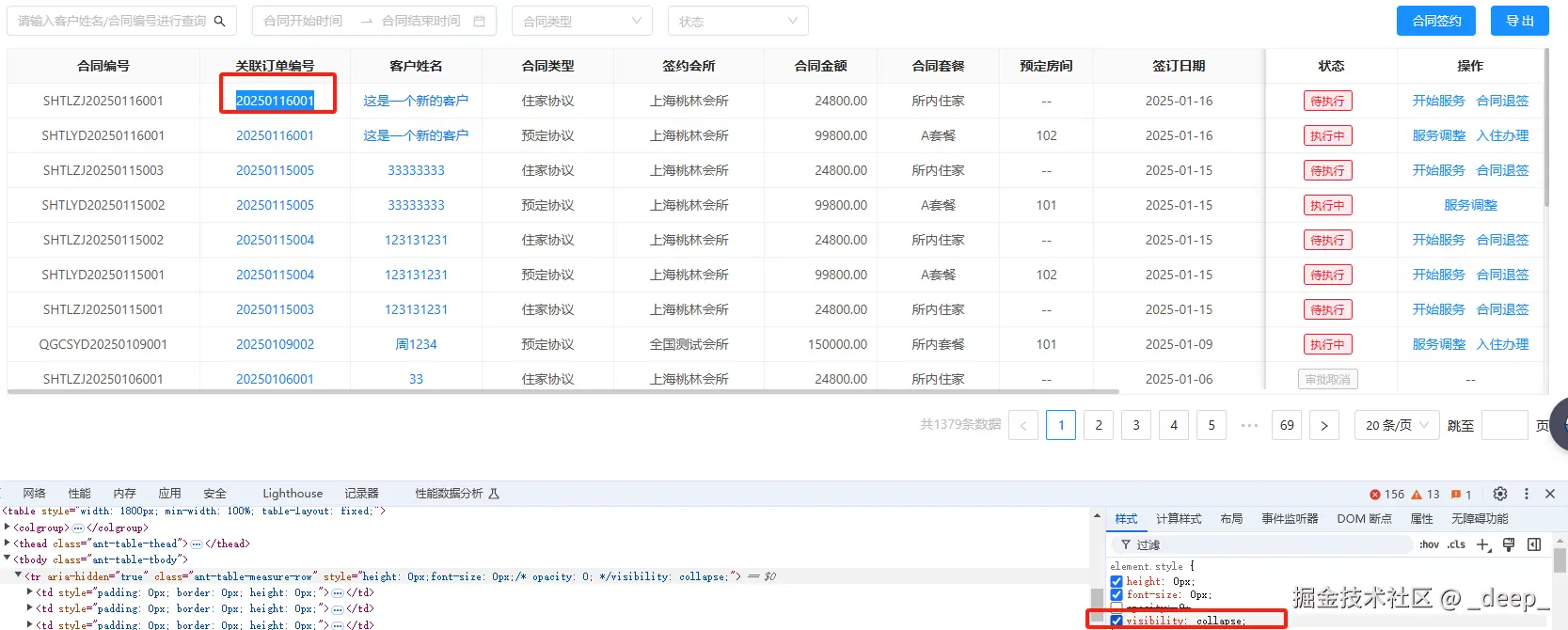
Task: Click the previous page left arrow in pagination
Action: 1023,425
